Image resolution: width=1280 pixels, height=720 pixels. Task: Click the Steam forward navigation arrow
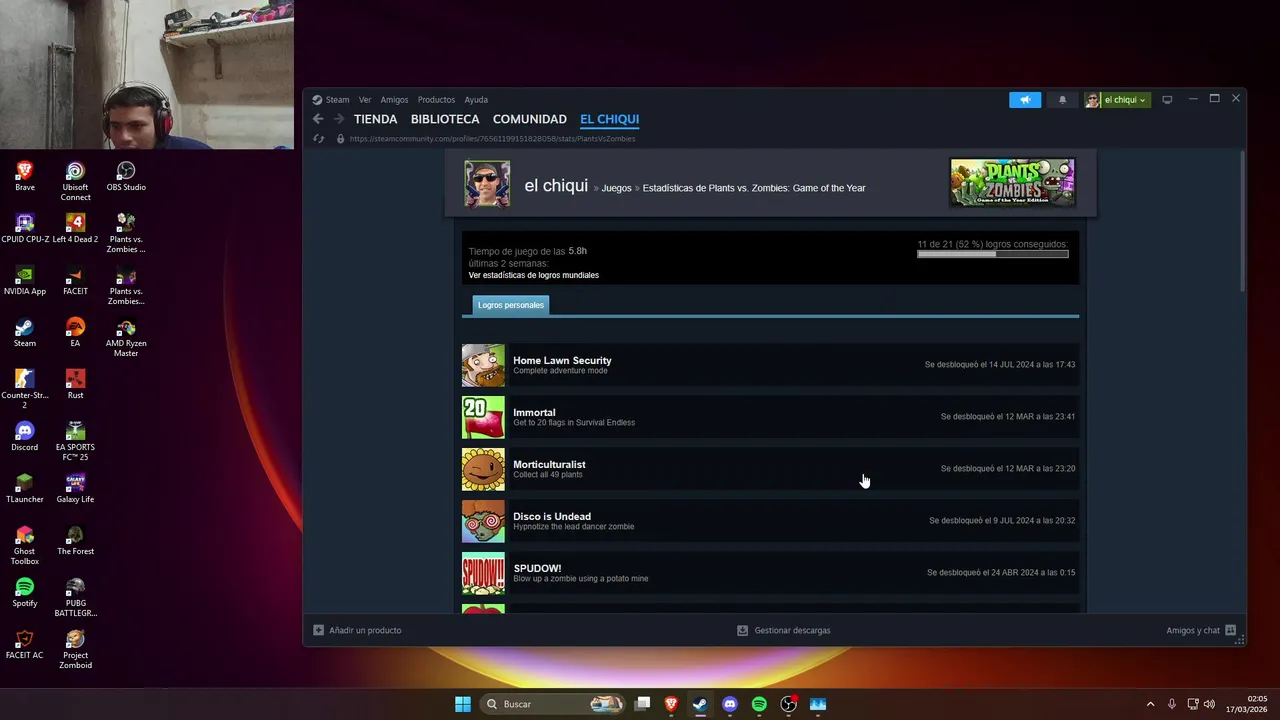(339, 119)
